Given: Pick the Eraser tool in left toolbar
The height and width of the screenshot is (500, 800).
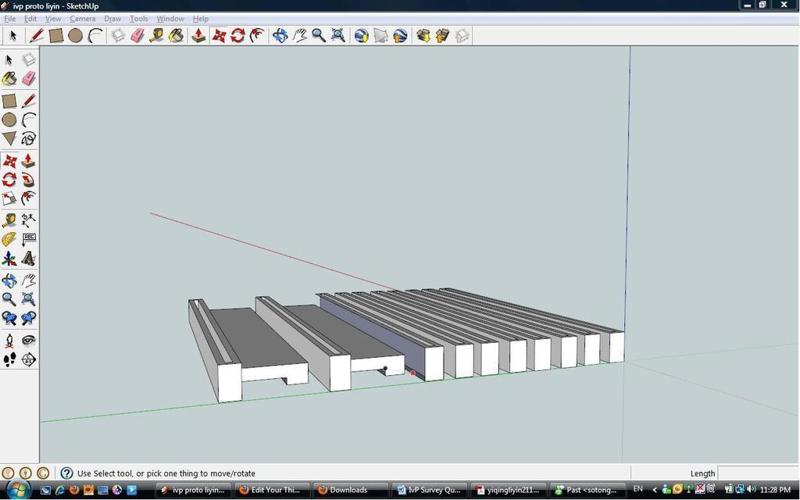Looking at the screenshot, I should (28, 79).
